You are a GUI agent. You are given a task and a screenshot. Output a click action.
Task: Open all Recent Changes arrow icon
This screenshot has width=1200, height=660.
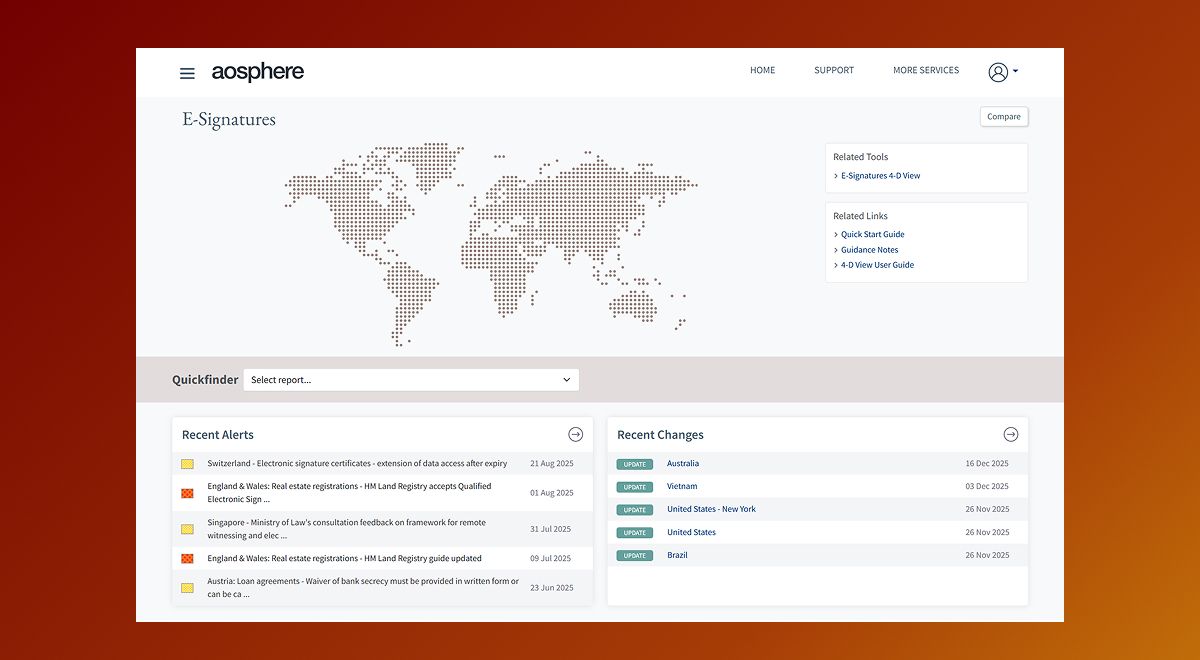[x=1010, y=434]
